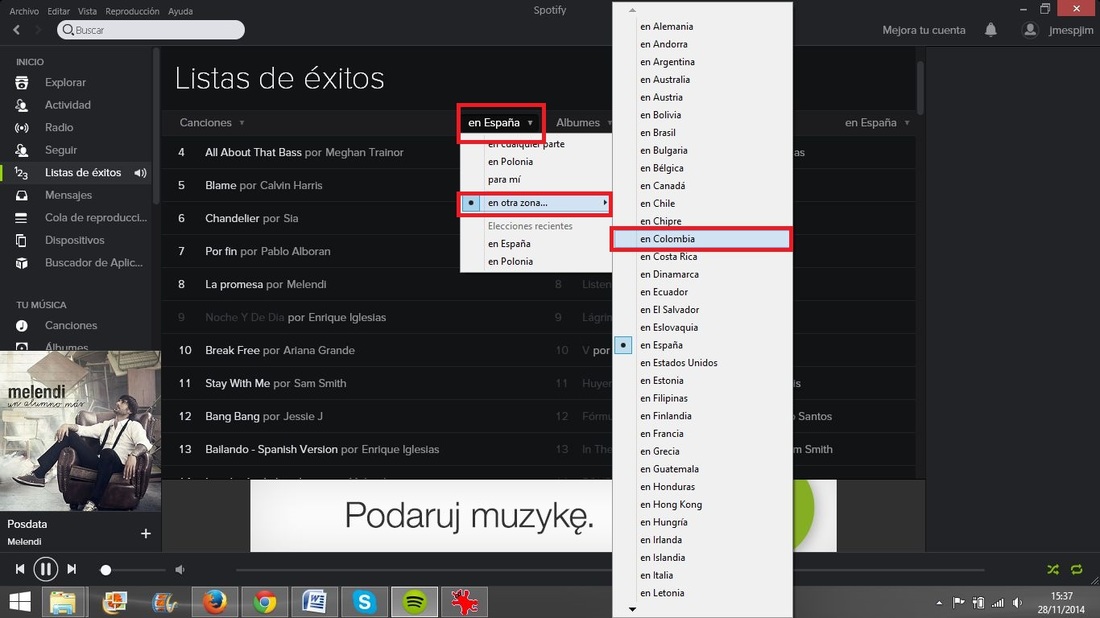The image size is (1100, 618).
Task: Click 'Mejora tu cuenta' link
Action: pyautogui.click(x=923, y=30)
